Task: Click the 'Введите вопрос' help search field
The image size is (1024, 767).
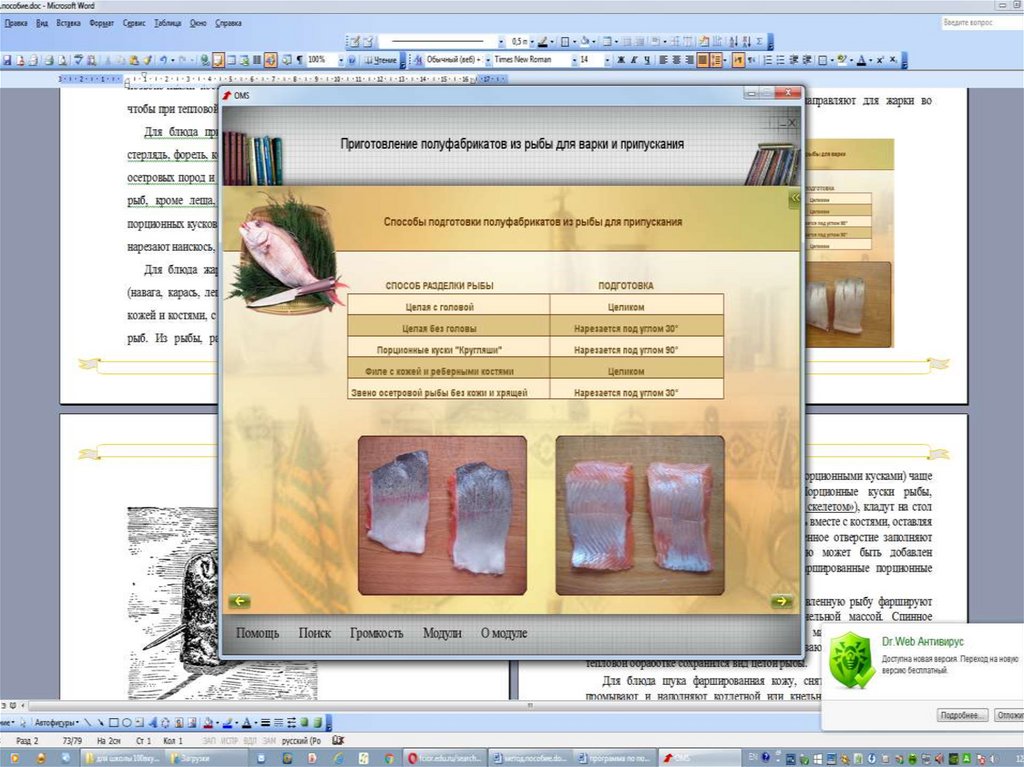Action: [978, 22]
